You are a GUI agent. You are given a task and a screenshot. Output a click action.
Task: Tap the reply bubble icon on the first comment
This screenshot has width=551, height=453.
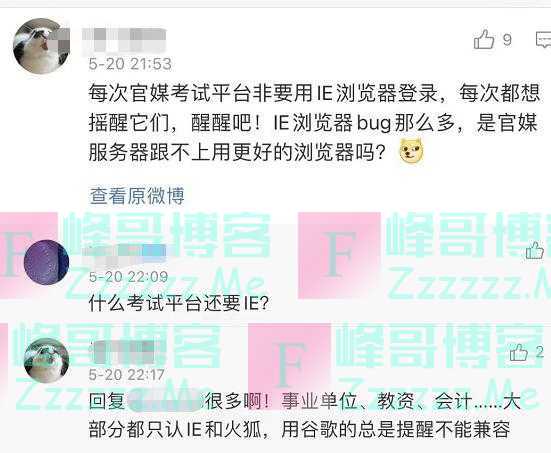543,39
